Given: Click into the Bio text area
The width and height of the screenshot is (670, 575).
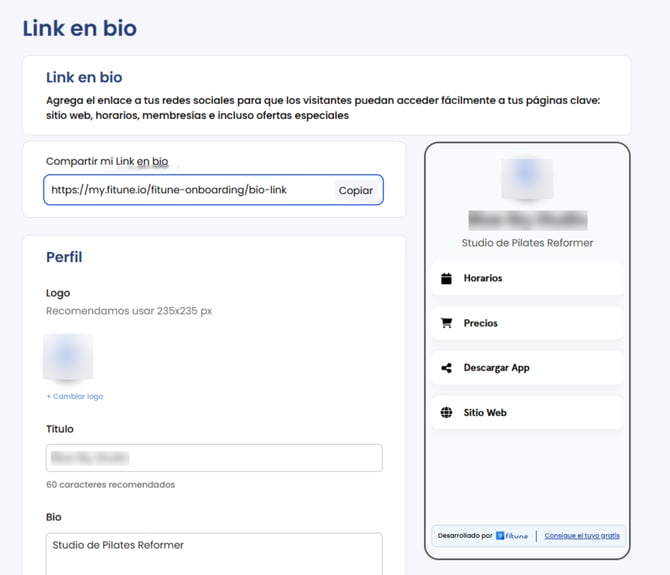Looking at the screenshot, I should pyautogui.click(x=214, y=554).
